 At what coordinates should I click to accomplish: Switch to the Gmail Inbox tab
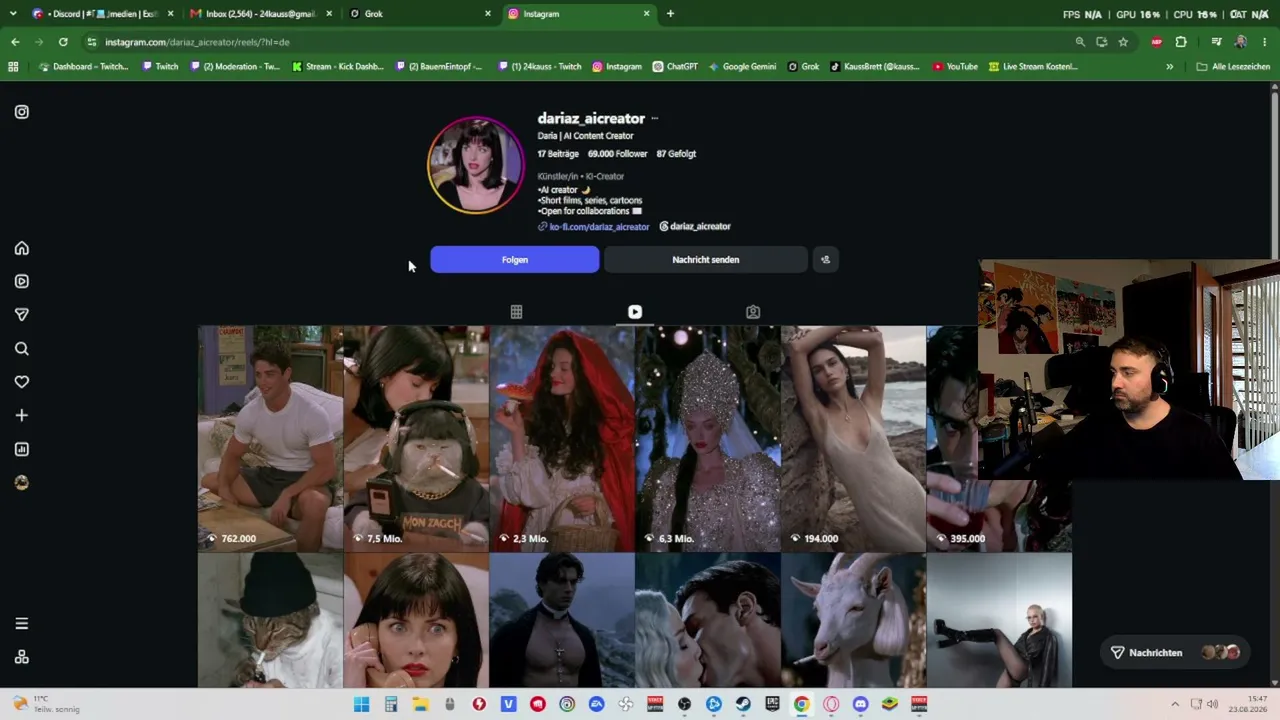coord(260,14)
